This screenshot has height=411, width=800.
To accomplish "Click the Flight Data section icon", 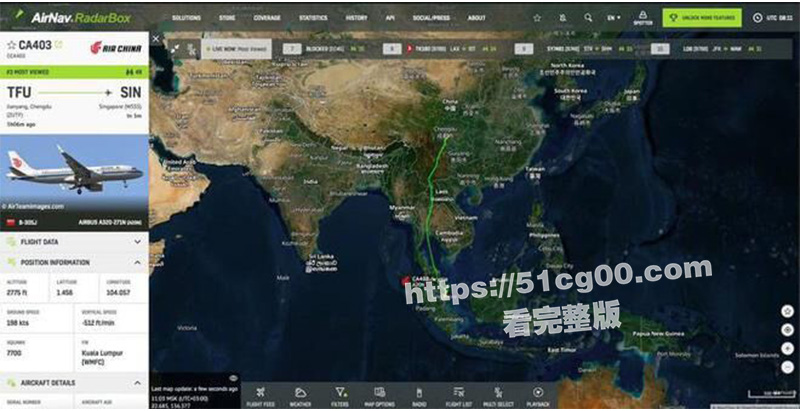I will [11, 242].
